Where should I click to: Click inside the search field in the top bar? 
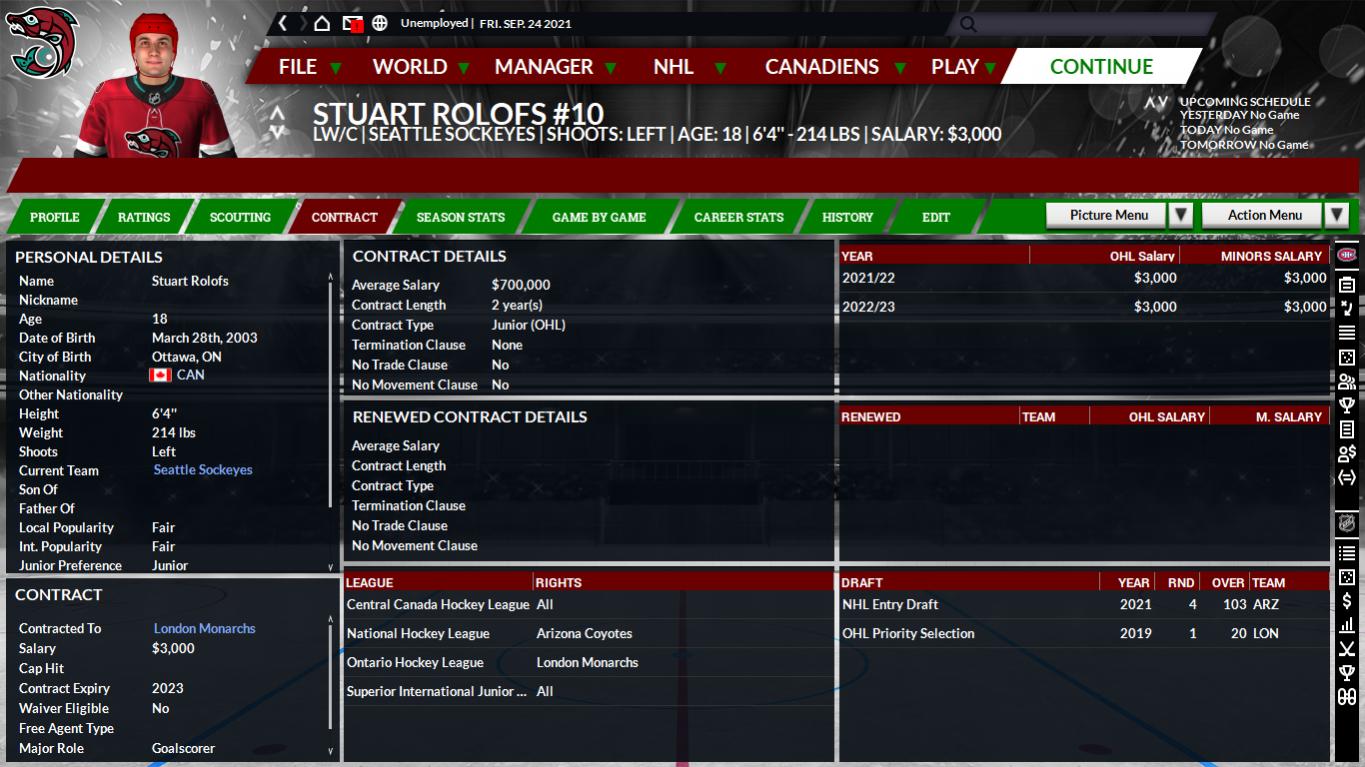(x=1080, y=24)
